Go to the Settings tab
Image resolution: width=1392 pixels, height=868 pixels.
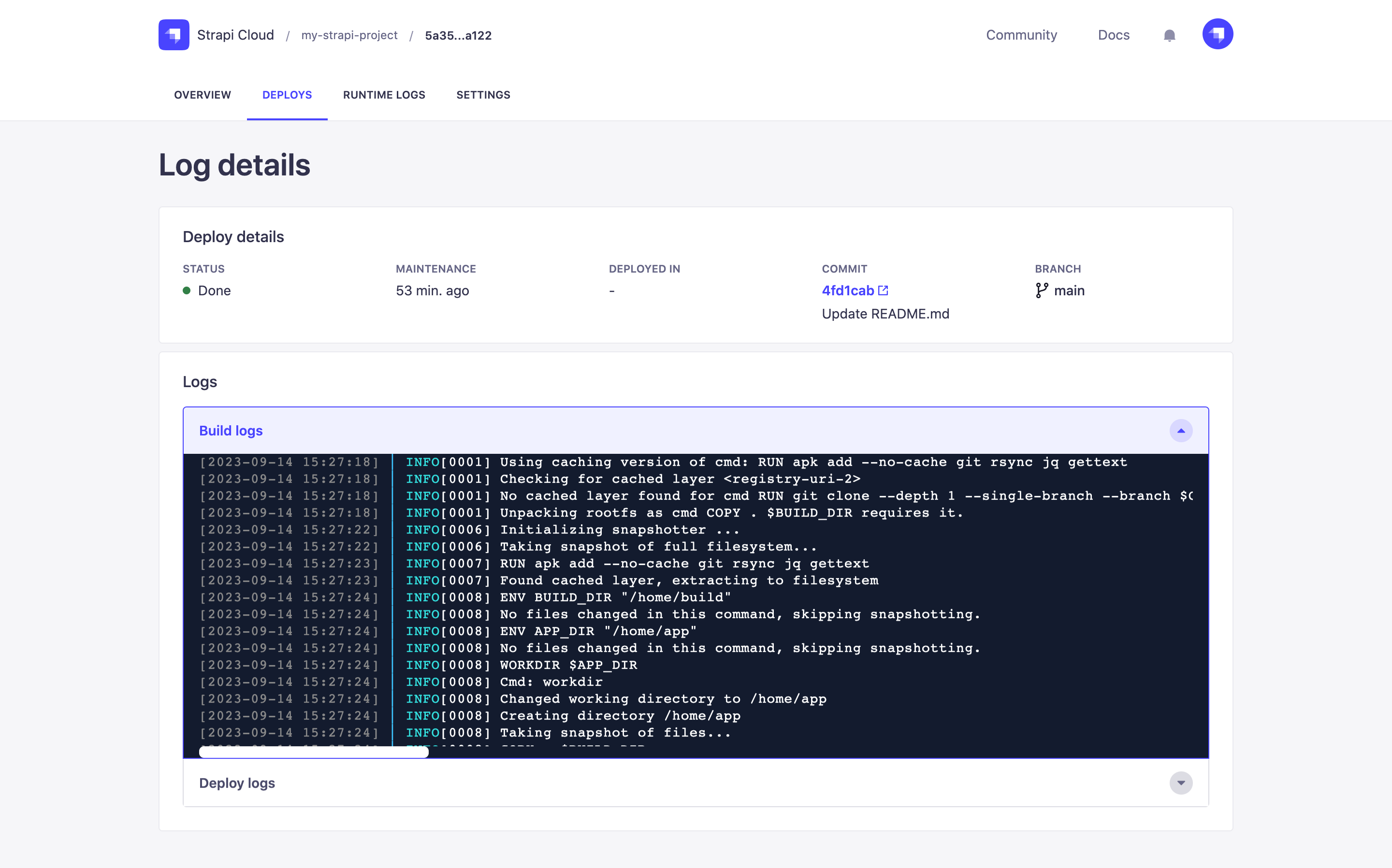[x=483, y=95]
